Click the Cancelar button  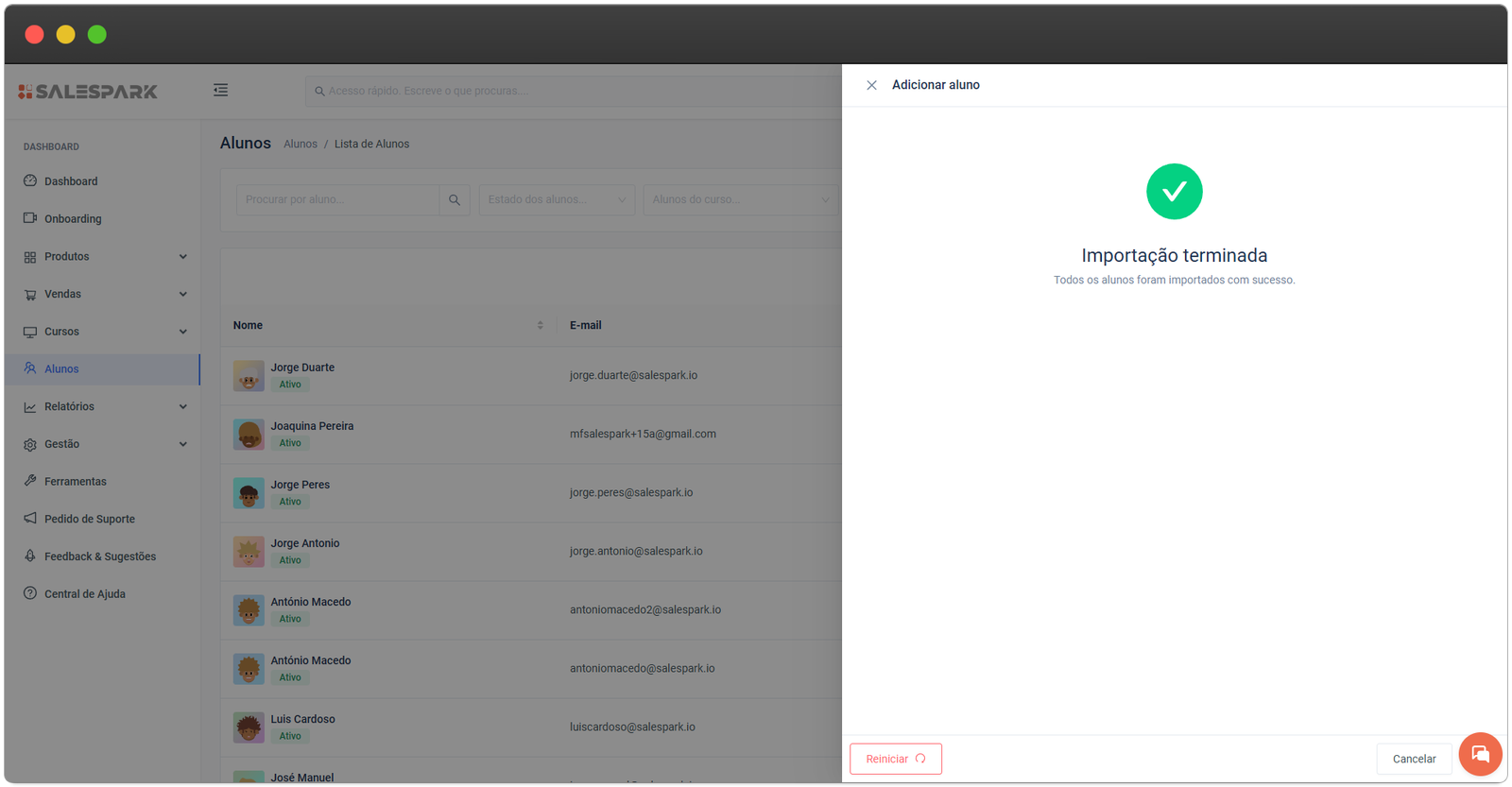[x=1414, y=759]
